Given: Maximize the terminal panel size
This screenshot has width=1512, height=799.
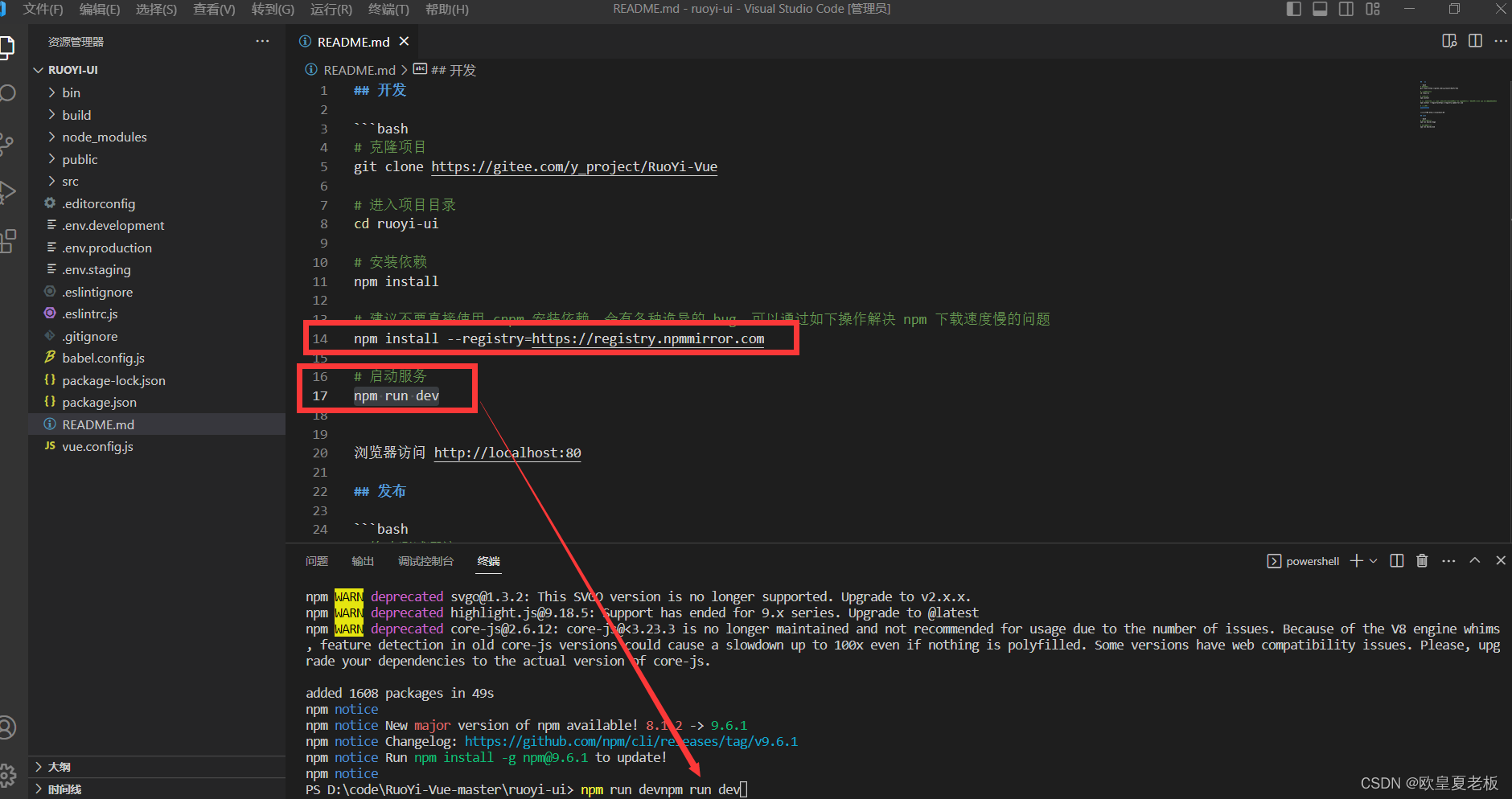Looking at the screenshot, I should (x=1475, y=560).
